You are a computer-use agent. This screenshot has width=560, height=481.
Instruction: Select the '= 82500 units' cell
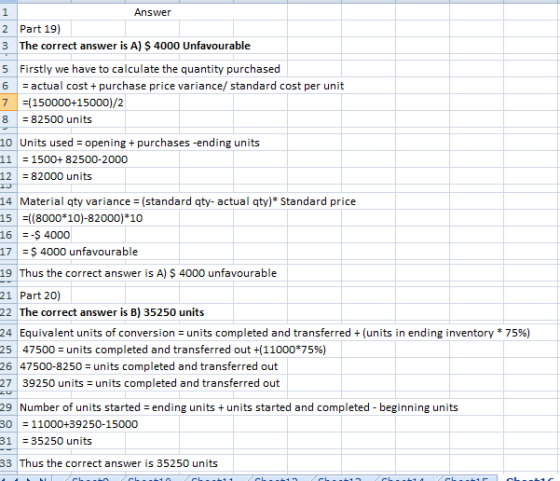coord(57,119)
